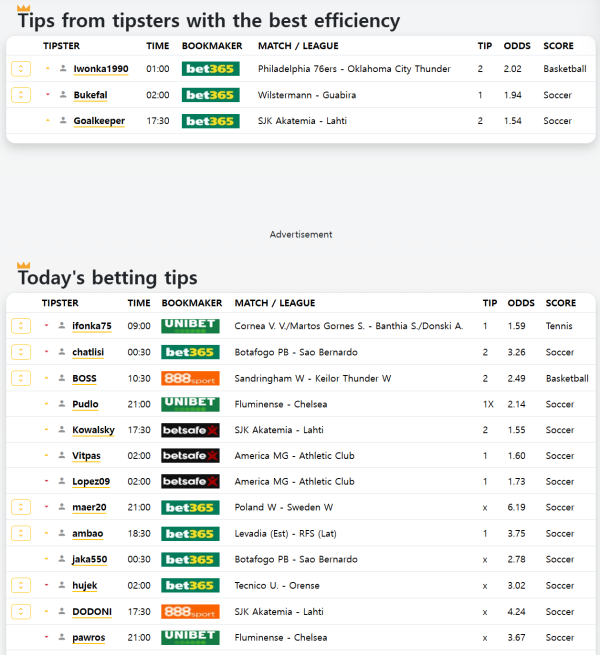Click the up-arrow trend icon beside Goalkeeper

click(47, 121)
